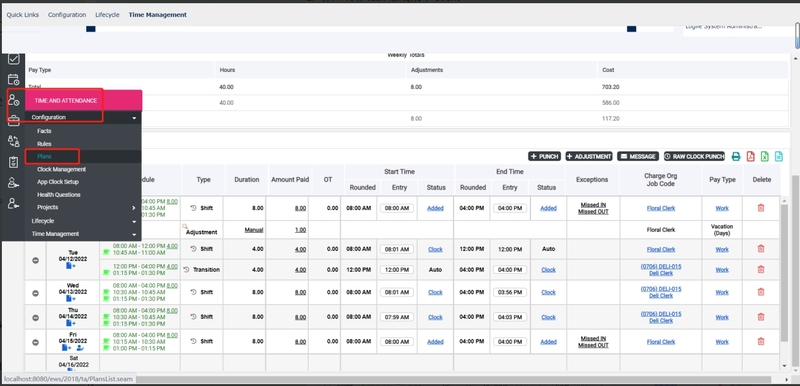Open the briefcase sidebar icon
Image resolution: width=800 pixels, height=386 pixels.
tap(14, 121)
